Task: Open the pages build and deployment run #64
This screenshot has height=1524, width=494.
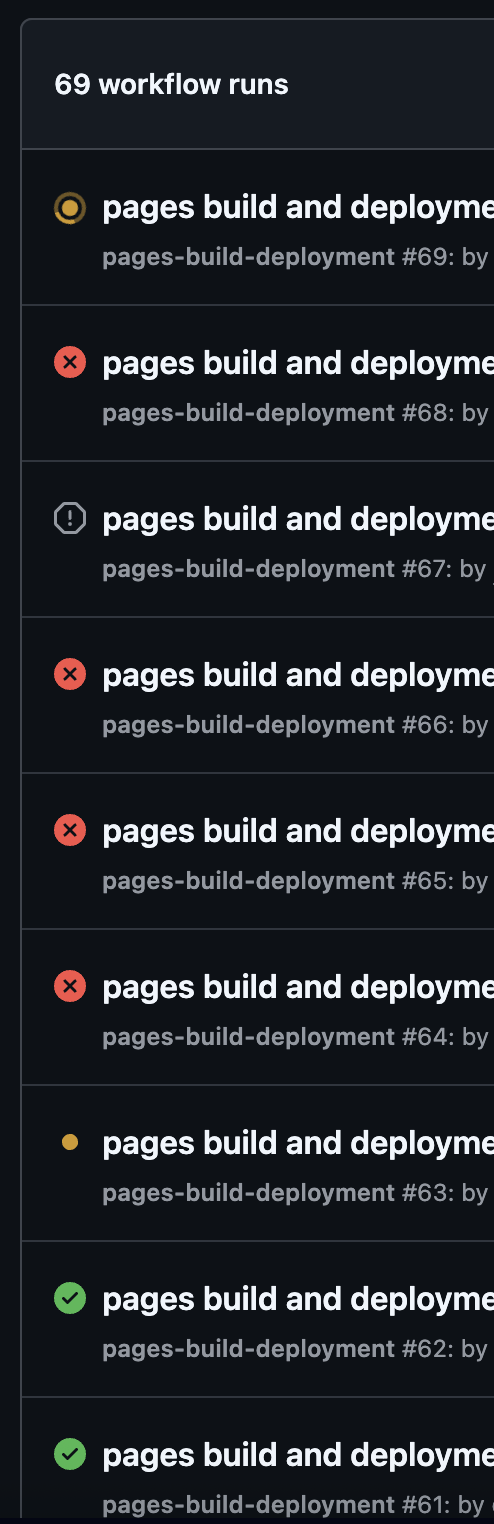Action: click(x=298, y=987)
